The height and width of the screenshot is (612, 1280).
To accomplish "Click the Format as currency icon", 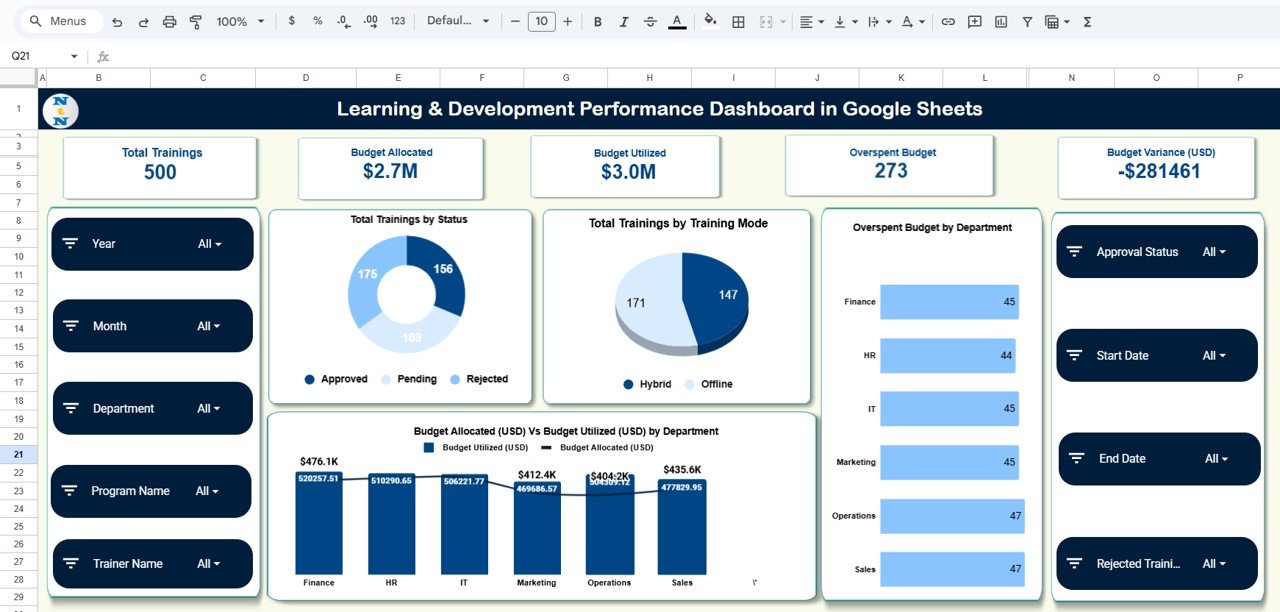I will coord(290,21).
